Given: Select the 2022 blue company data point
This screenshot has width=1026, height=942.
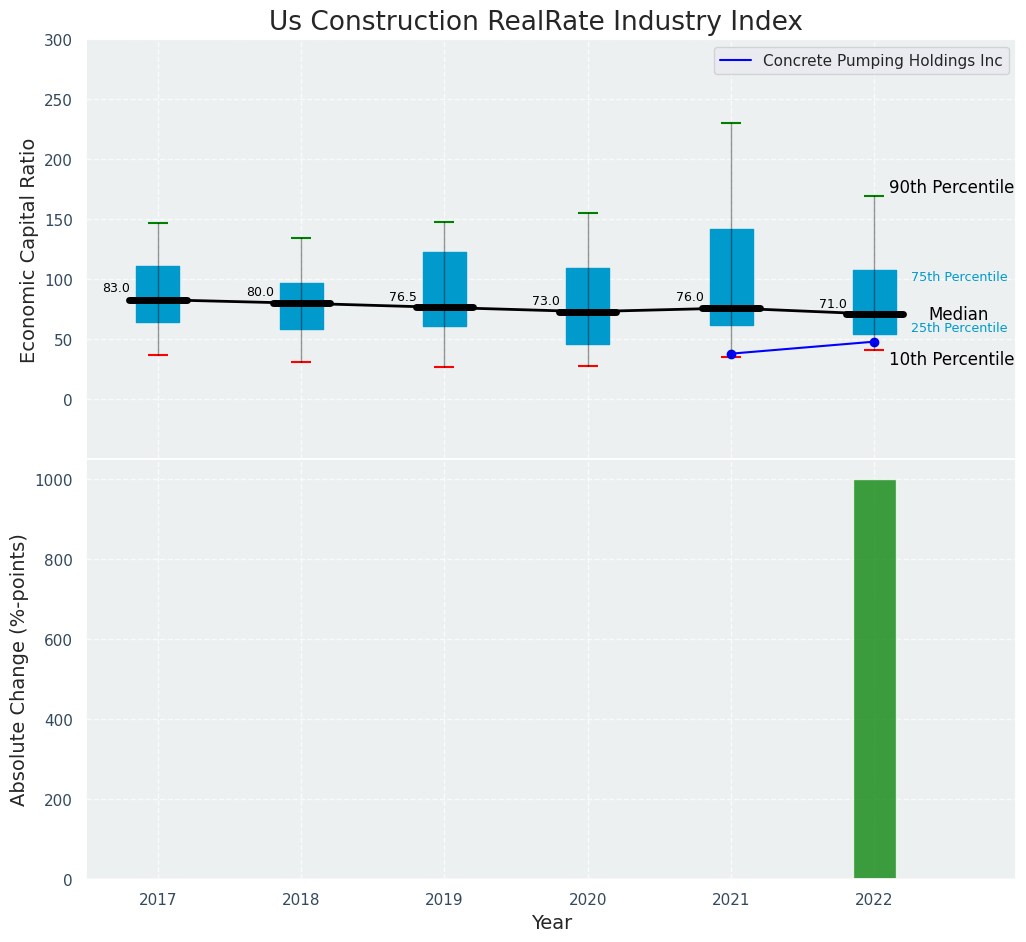Looking at the screenshot, I should pos(874,342).
